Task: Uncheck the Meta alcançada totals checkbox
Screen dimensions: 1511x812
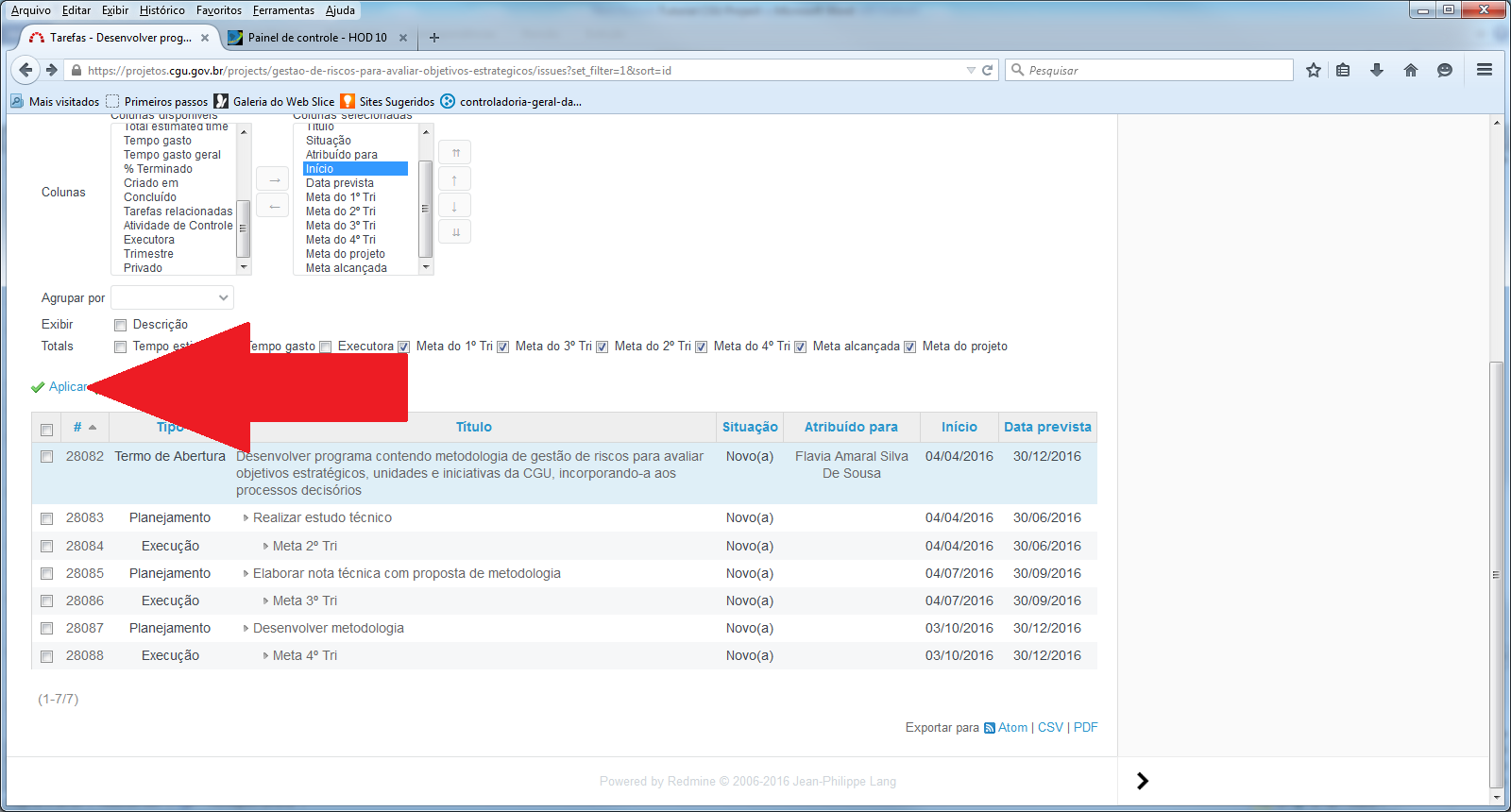Action: [801, 347]
